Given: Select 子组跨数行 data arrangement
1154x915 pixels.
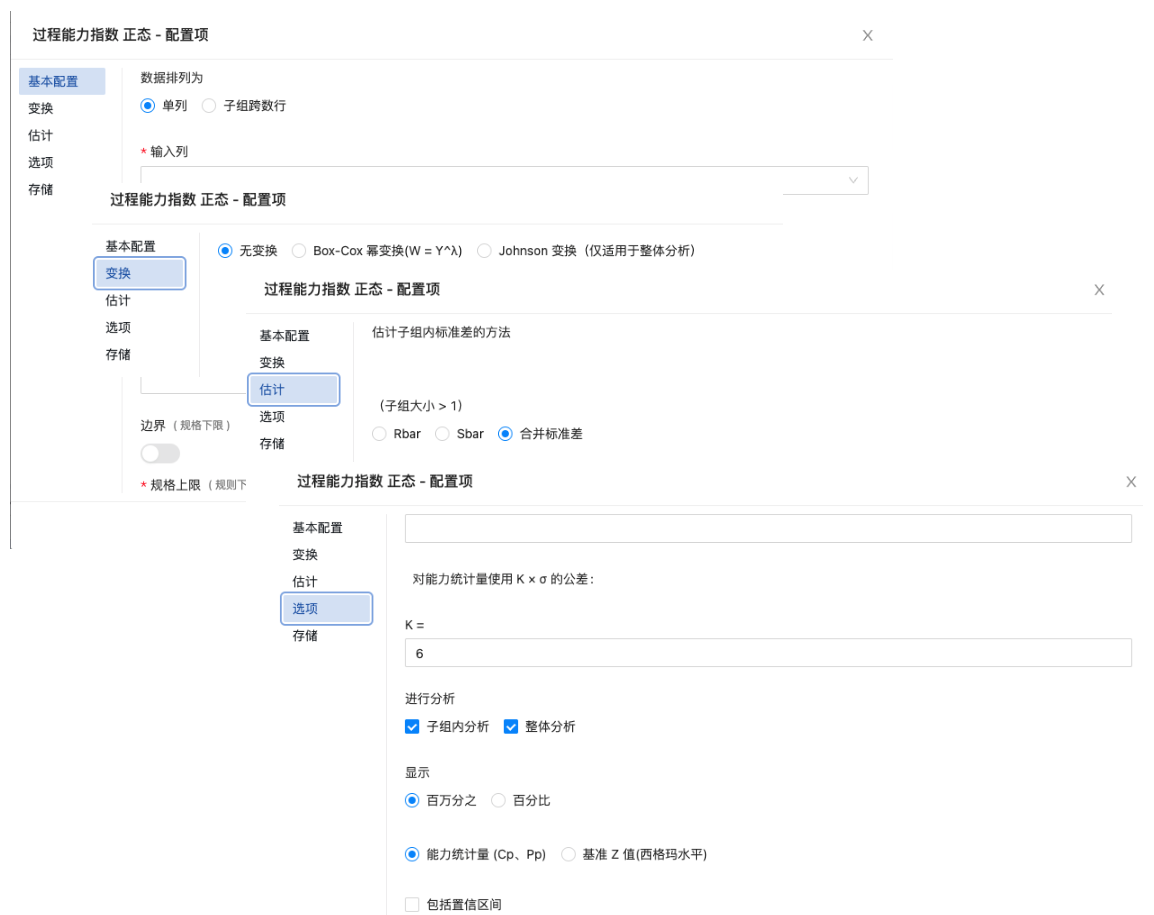Looking at the screenshot, I should [x=209, y=105].
